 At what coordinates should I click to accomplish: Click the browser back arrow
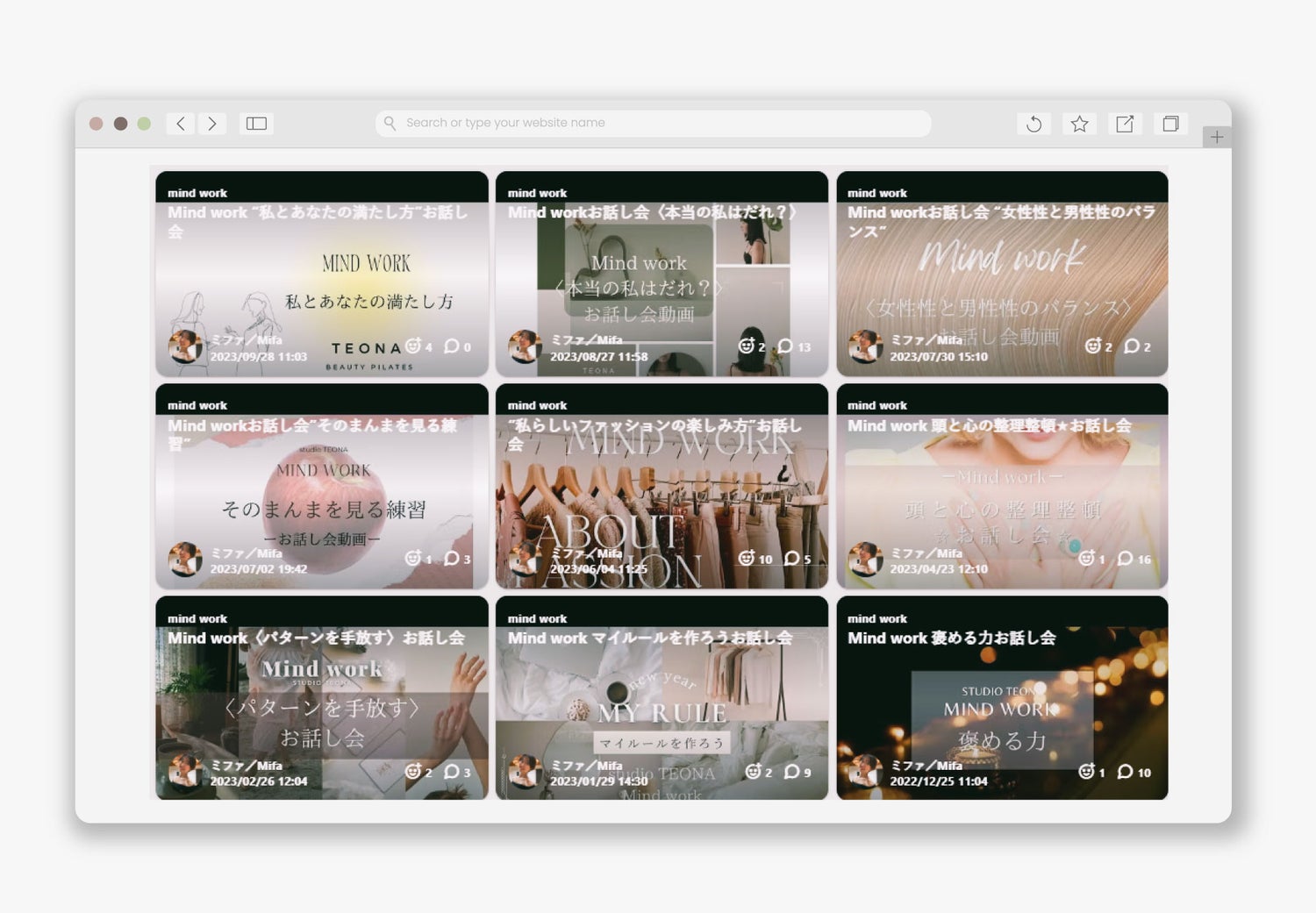click(181, 124)
